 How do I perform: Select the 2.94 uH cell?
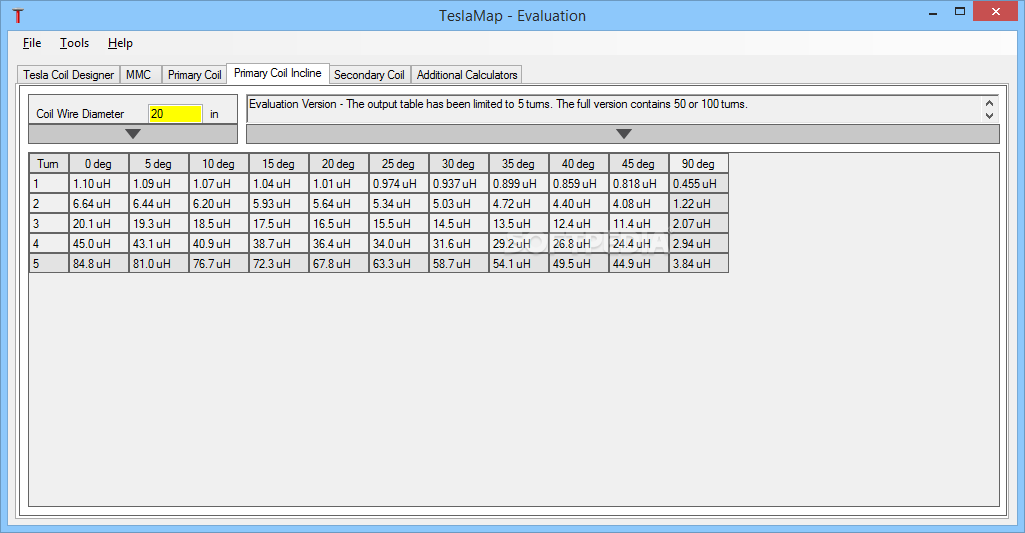tap(699, 243)
